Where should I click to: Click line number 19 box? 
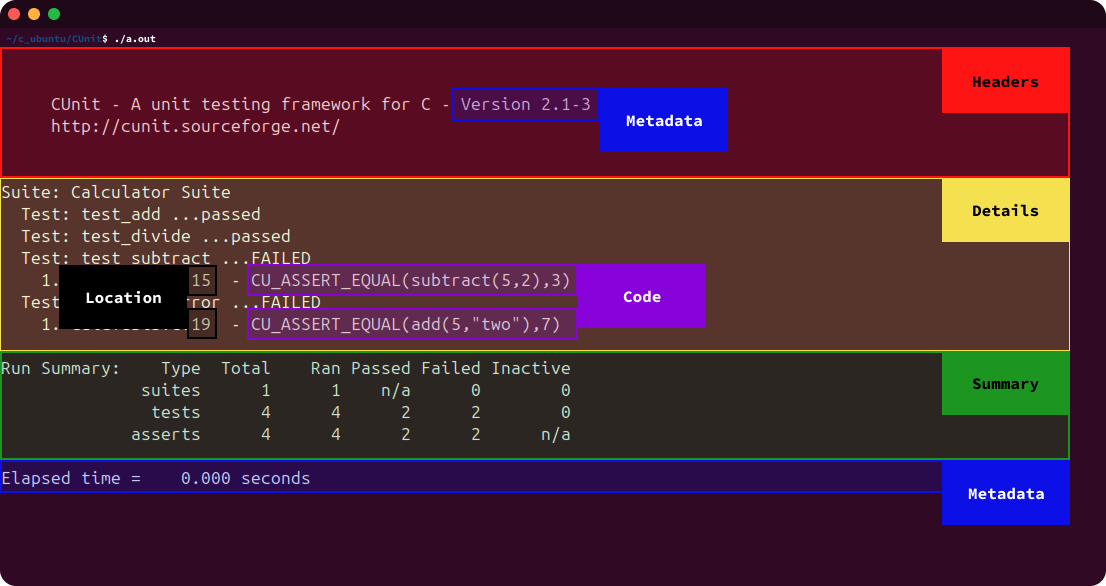tap(202, 324)
